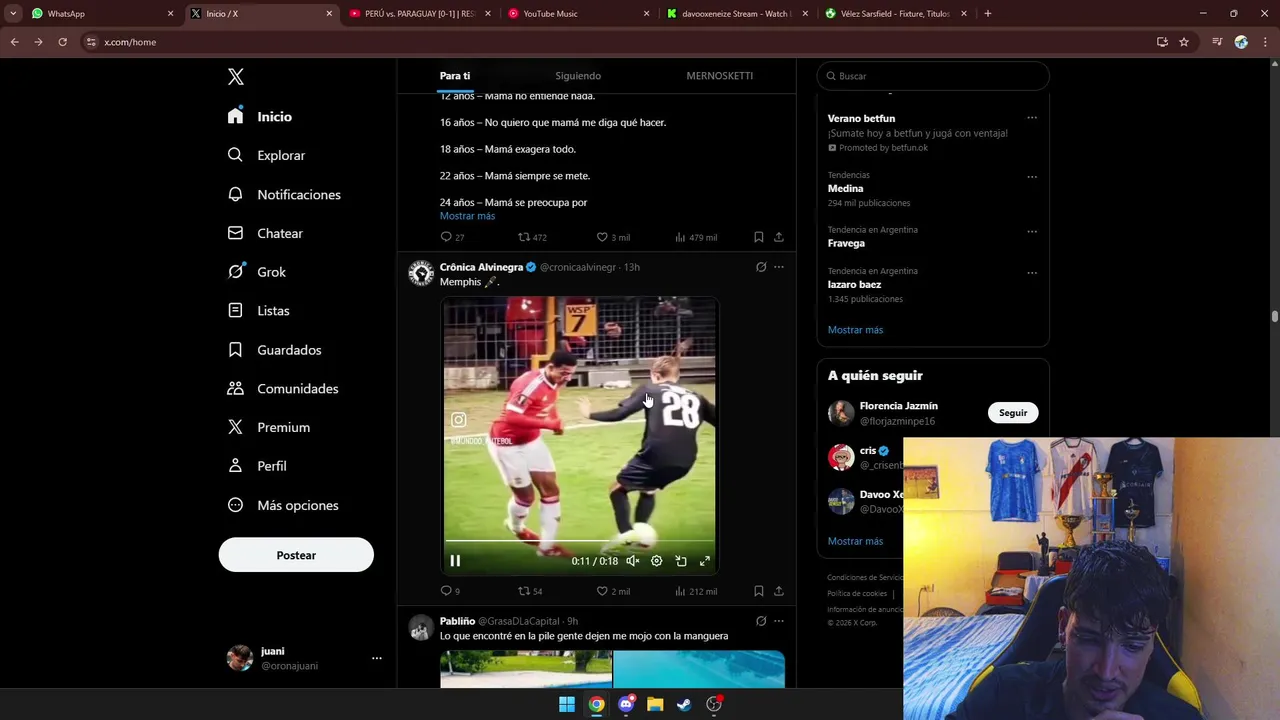Click the Postear button
The image size is (1280, 720).
pos(296,555)
